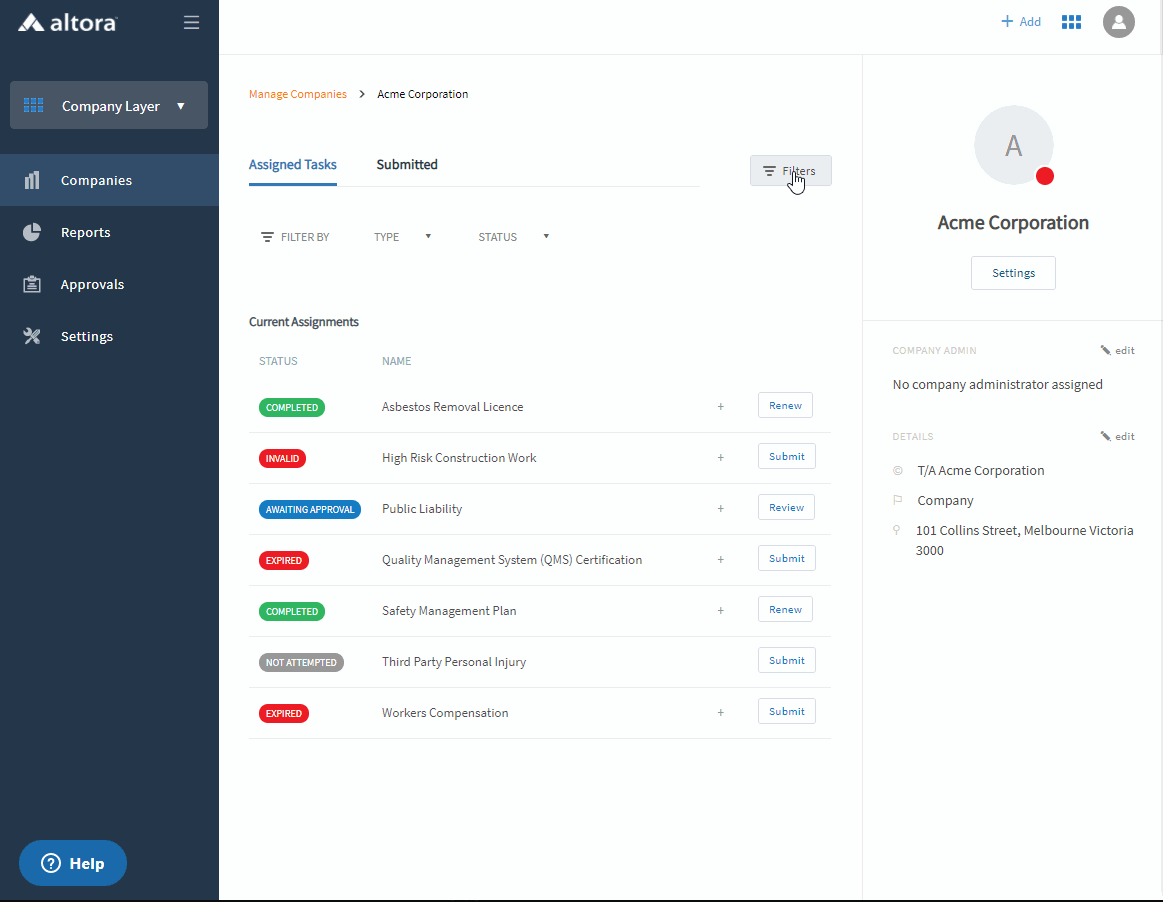This screenshot has height=902, width=1163.
Task: Open the apps grid icon
Action: point(1071,22)
